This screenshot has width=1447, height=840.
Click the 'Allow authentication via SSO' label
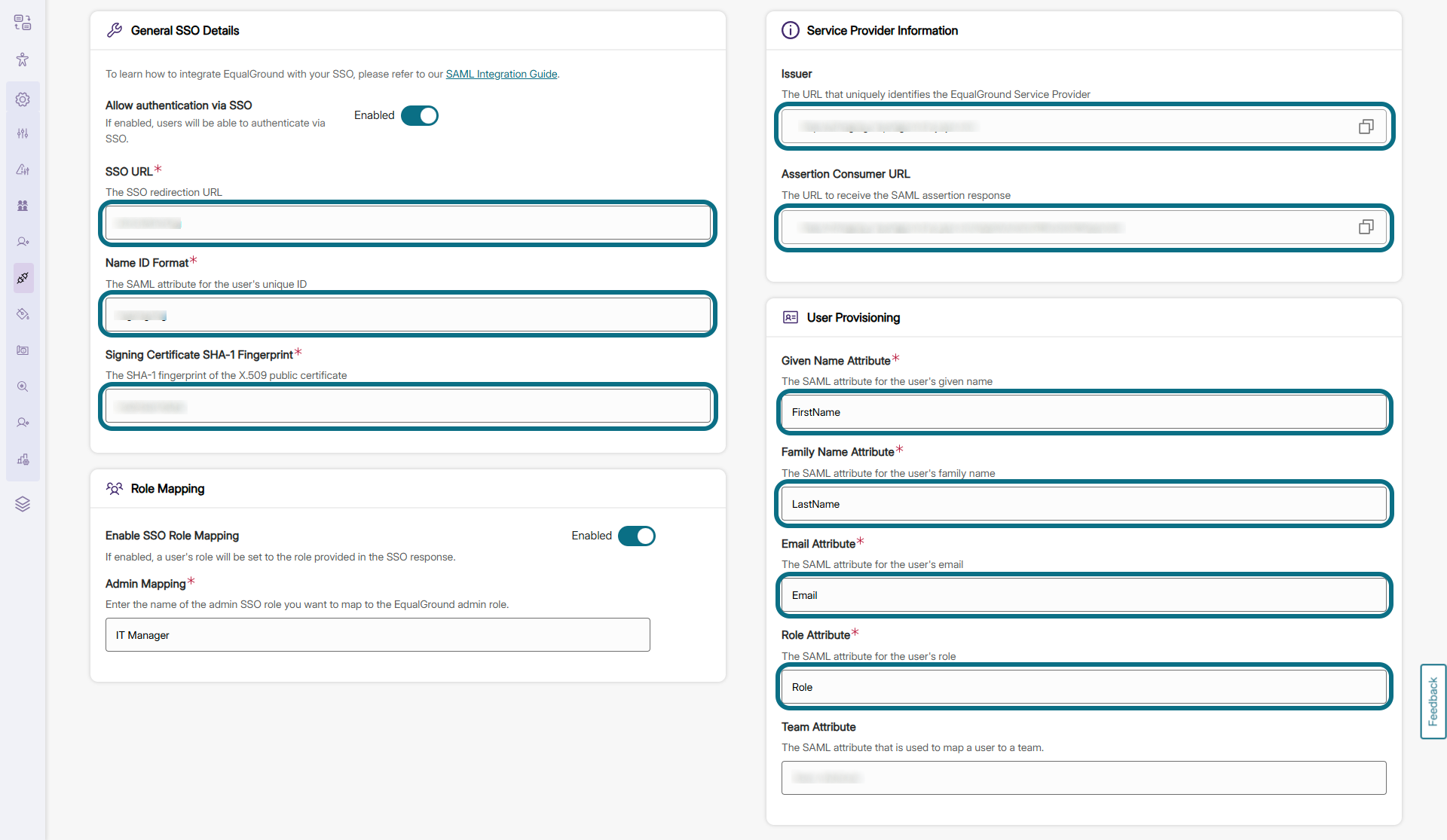(x=179, y=105)
